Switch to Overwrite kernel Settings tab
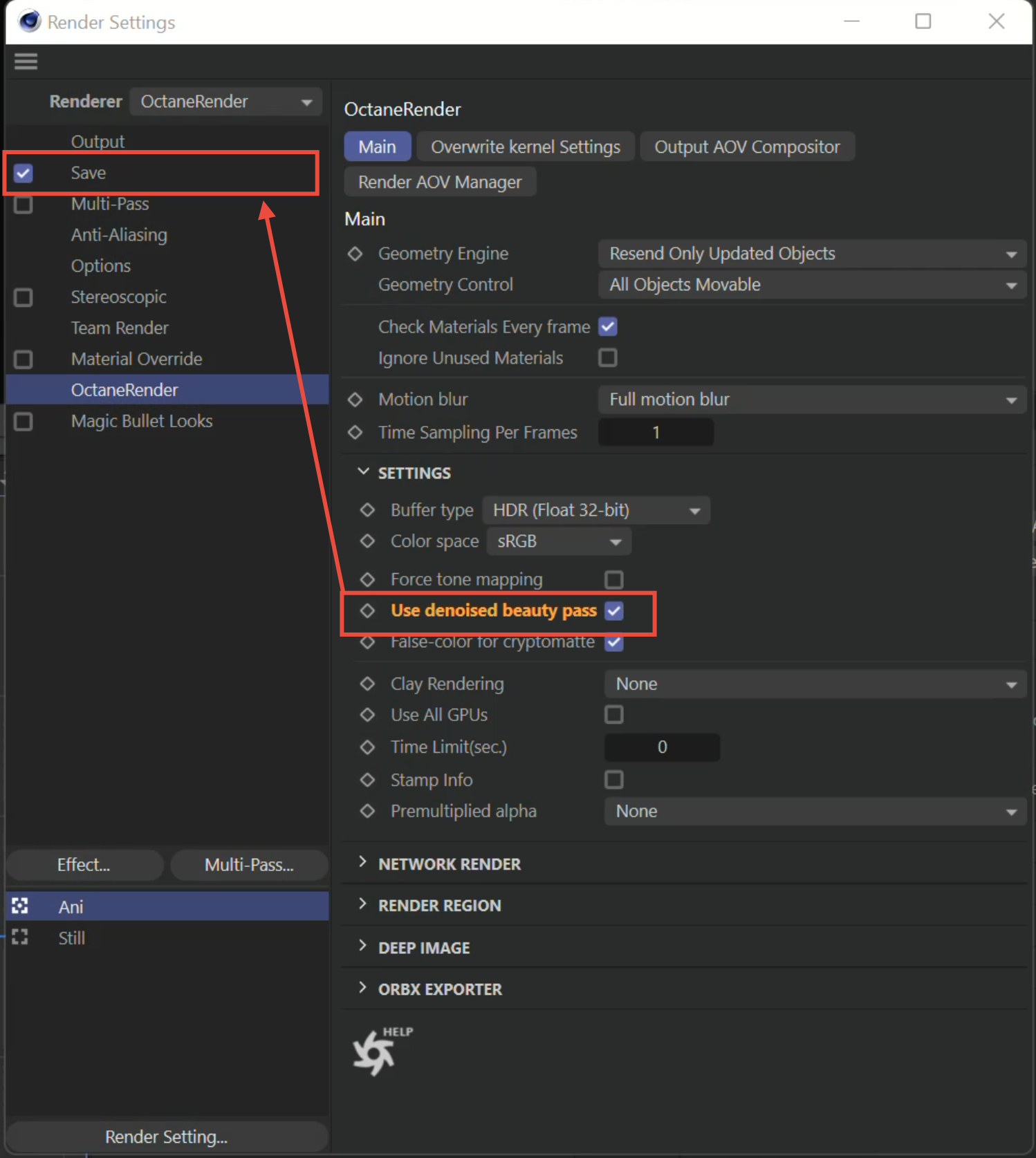This screenshot has height=1158, width=1036. 526,147
